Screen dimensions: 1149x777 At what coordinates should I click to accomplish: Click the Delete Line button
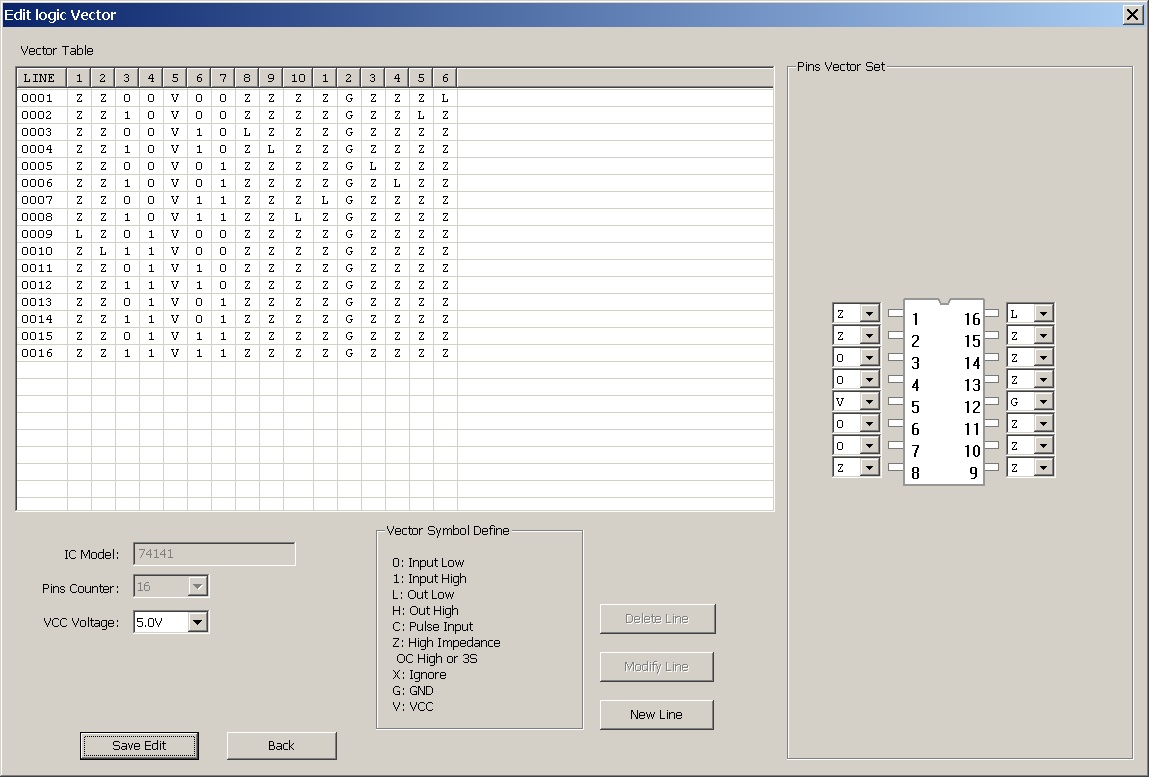pyautogui.click(x=656, y=618)
